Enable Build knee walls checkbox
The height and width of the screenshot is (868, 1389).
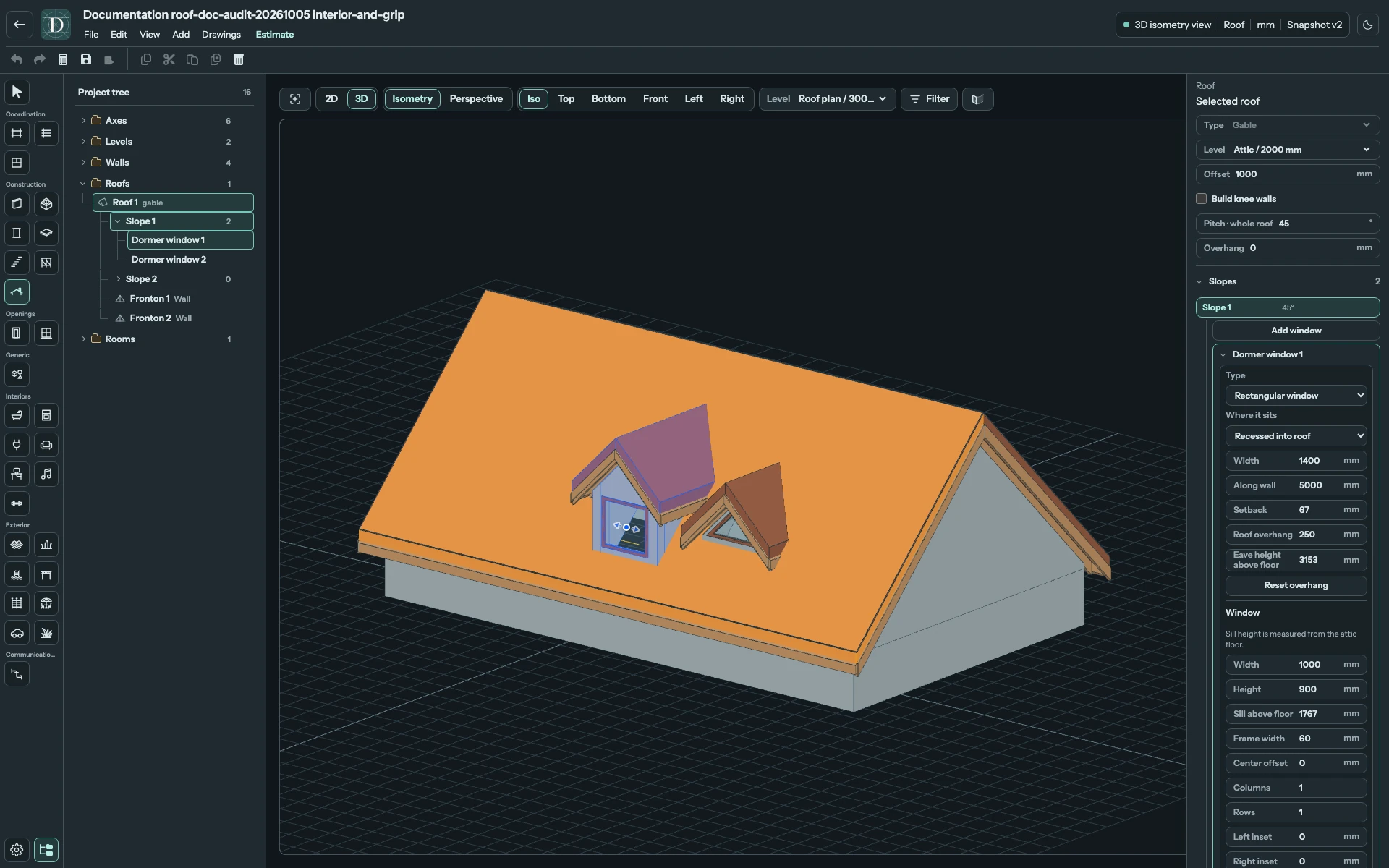coord(1202,198)
